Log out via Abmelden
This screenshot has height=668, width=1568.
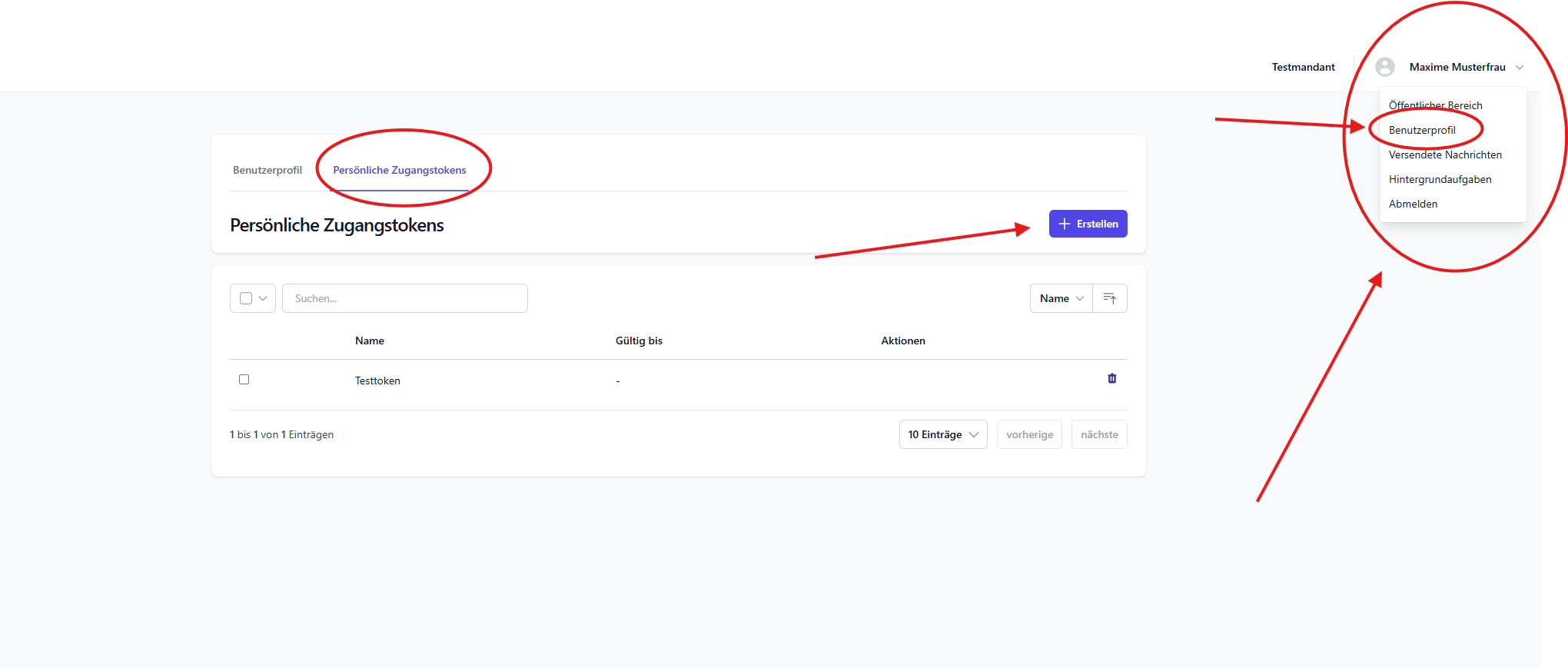click(x=1413, y=204)
